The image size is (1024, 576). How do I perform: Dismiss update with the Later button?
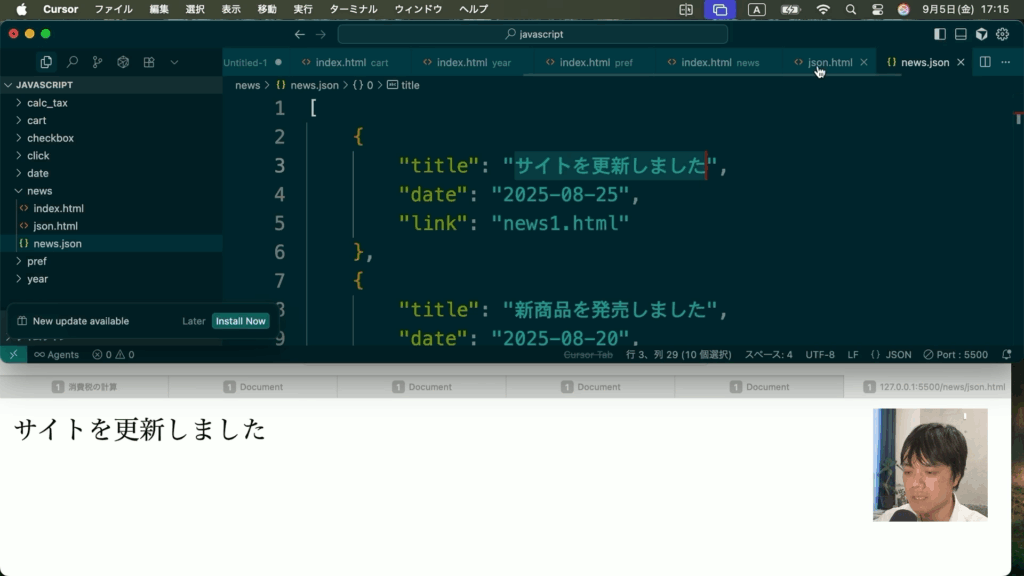(x=193, y=321)
